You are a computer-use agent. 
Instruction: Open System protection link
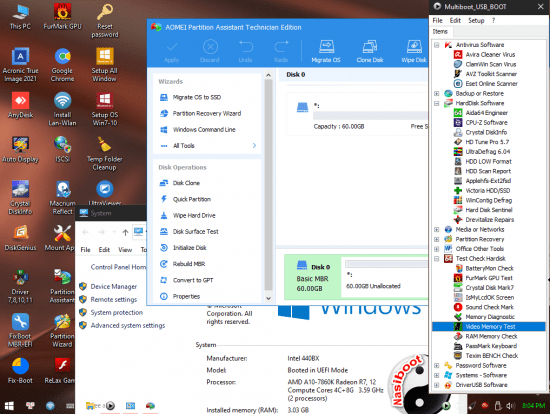coord(116,313)
